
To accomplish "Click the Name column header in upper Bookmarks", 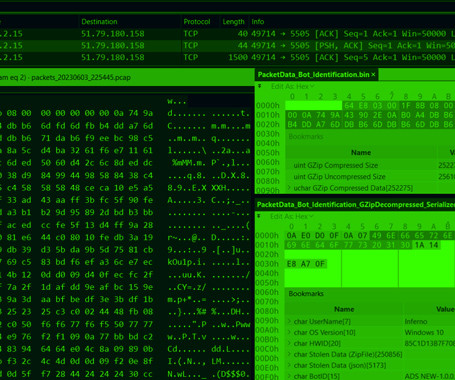I will coord(361,153).
